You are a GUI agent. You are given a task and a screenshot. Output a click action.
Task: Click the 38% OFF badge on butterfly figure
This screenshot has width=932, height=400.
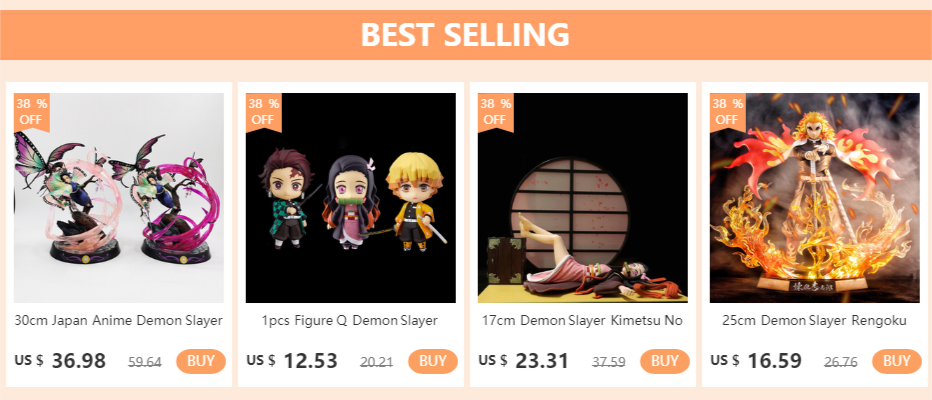31,111
